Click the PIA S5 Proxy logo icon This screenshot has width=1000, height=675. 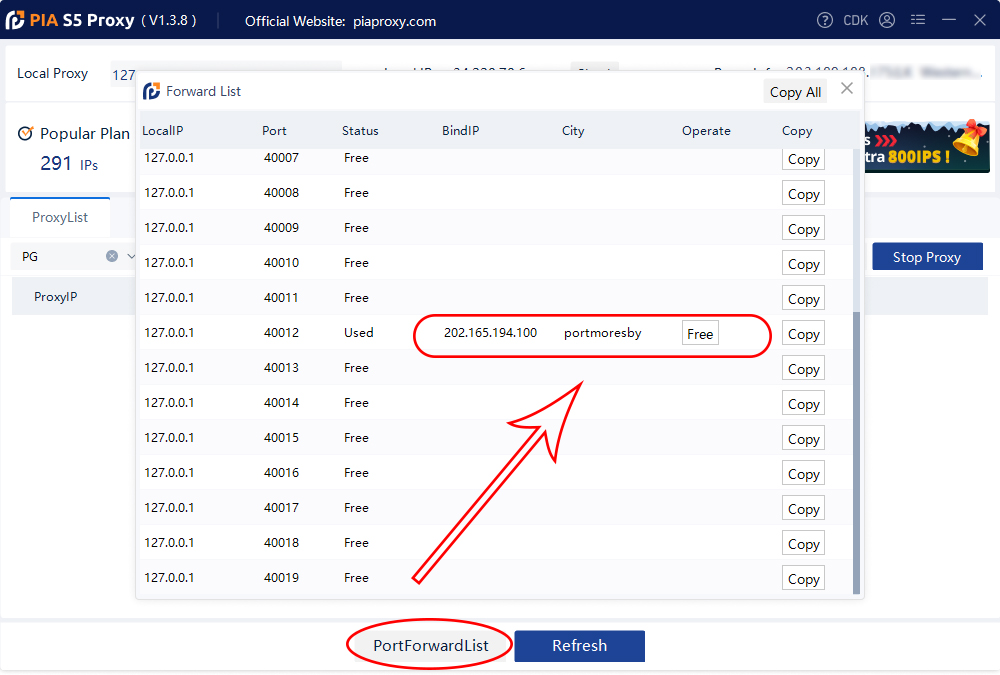point(15,20)
